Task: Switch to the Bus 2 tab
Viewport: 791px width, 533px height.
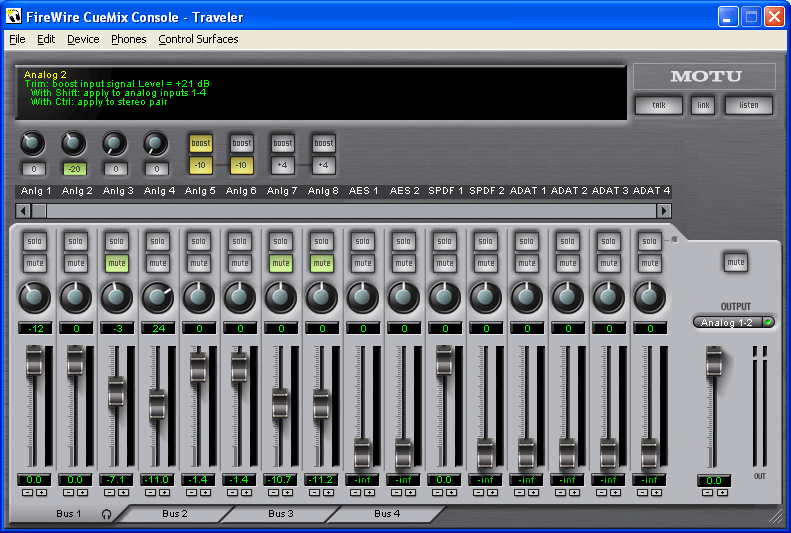Action: pyautogui.click(x=175, y=513)
